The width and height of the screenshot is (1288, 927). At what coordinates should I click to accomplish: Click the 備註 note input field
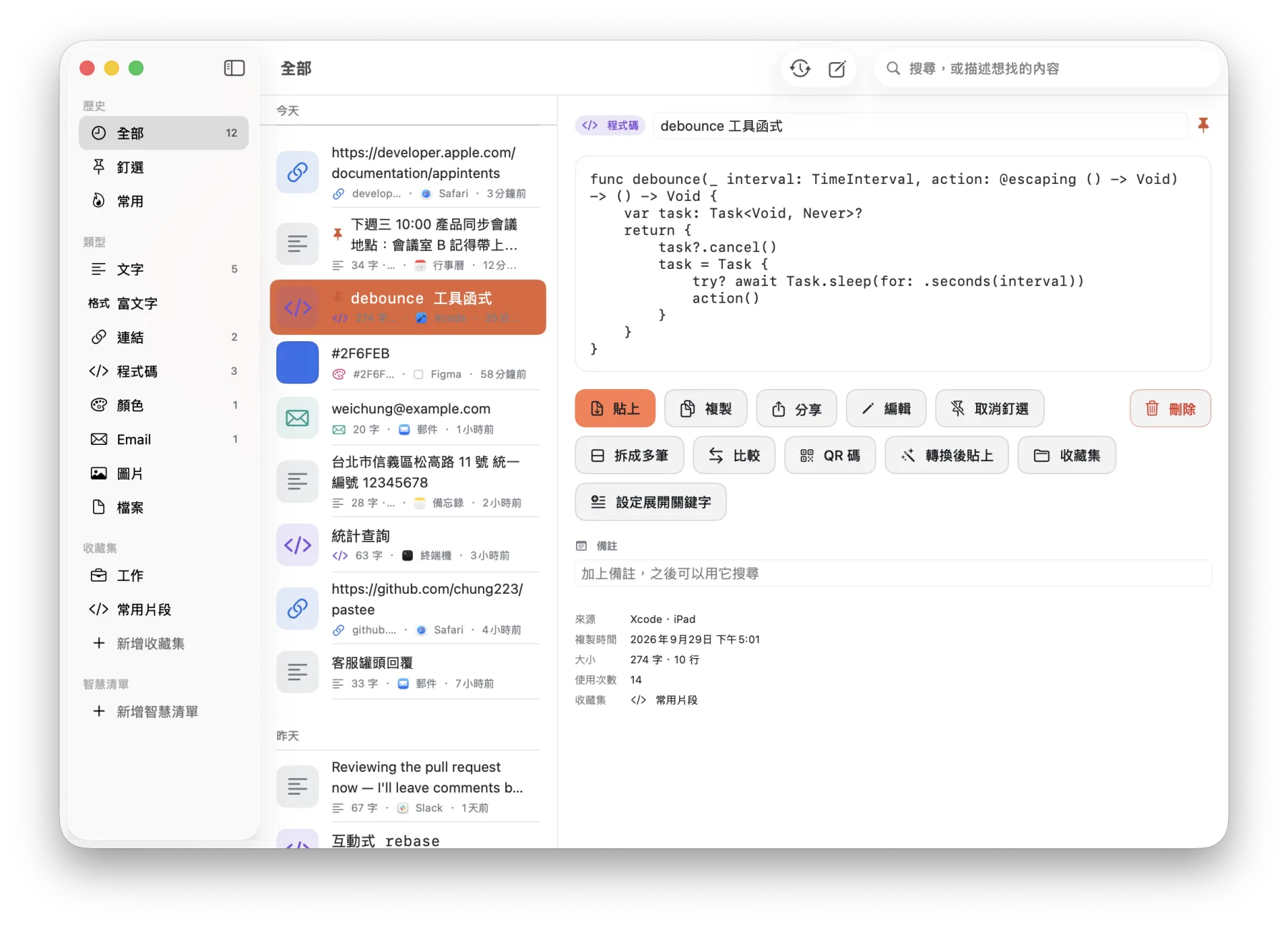892,573
